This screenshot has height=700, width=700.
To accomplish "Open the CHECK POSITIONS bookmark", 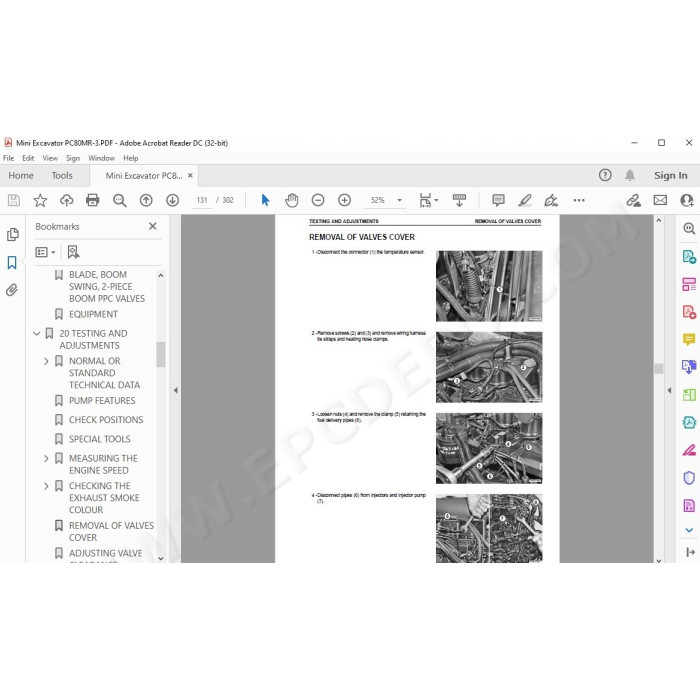I will click(106, 420).
